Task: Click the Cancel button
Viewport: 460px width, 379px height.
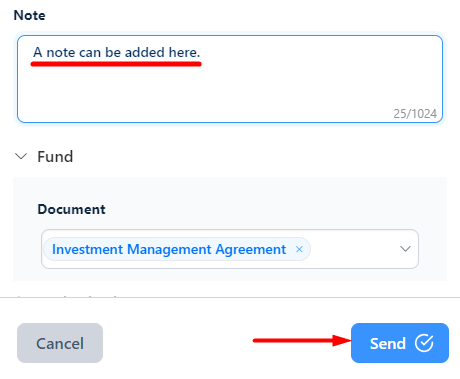Action: 60,343
